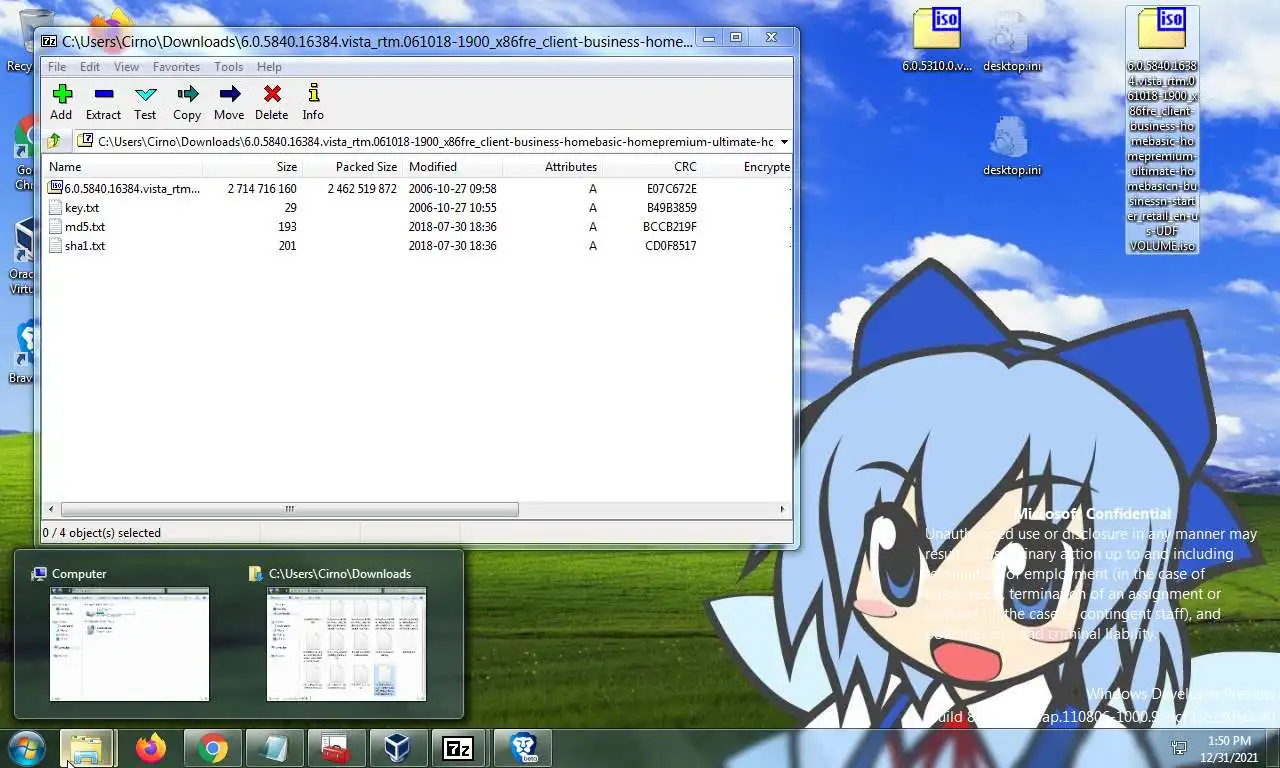Sort by CRC column header
This screenshot has width=1280, height=768.
pos(652,167)
